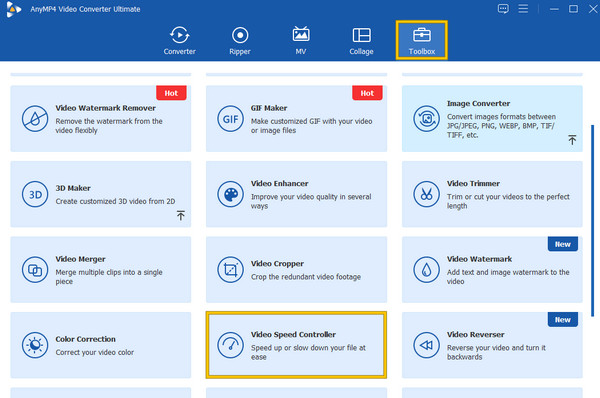Click the Video Reverser rewind icon
Screen dimensions: 600x398
coord(426,345)
